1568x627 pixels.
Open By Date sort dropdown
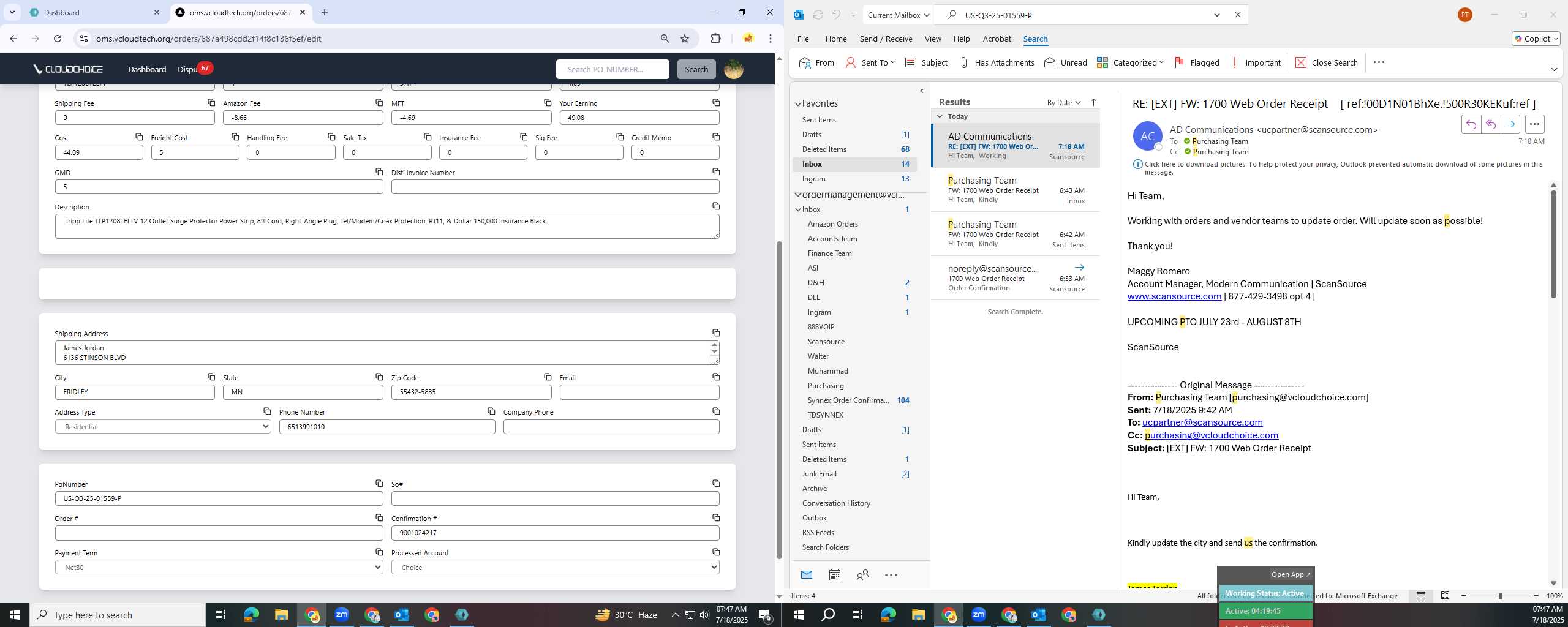click(1064, 102)
